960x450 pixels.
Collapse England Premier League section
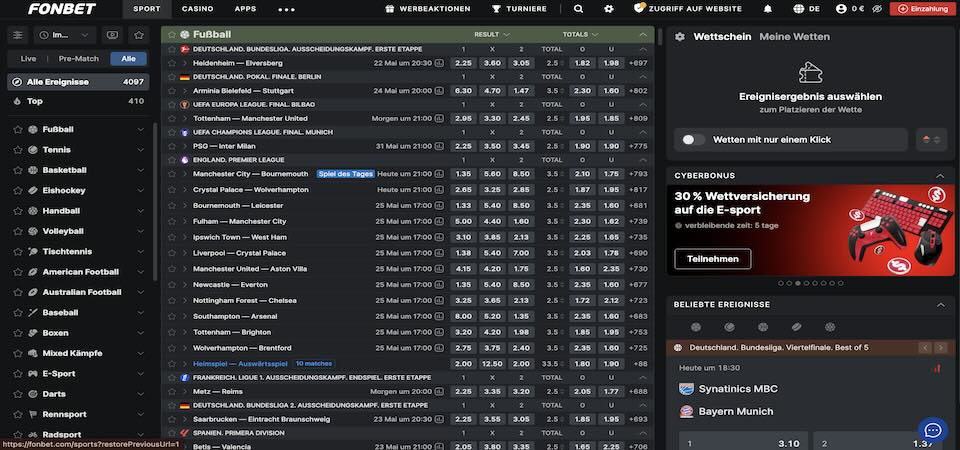(643, 160)
